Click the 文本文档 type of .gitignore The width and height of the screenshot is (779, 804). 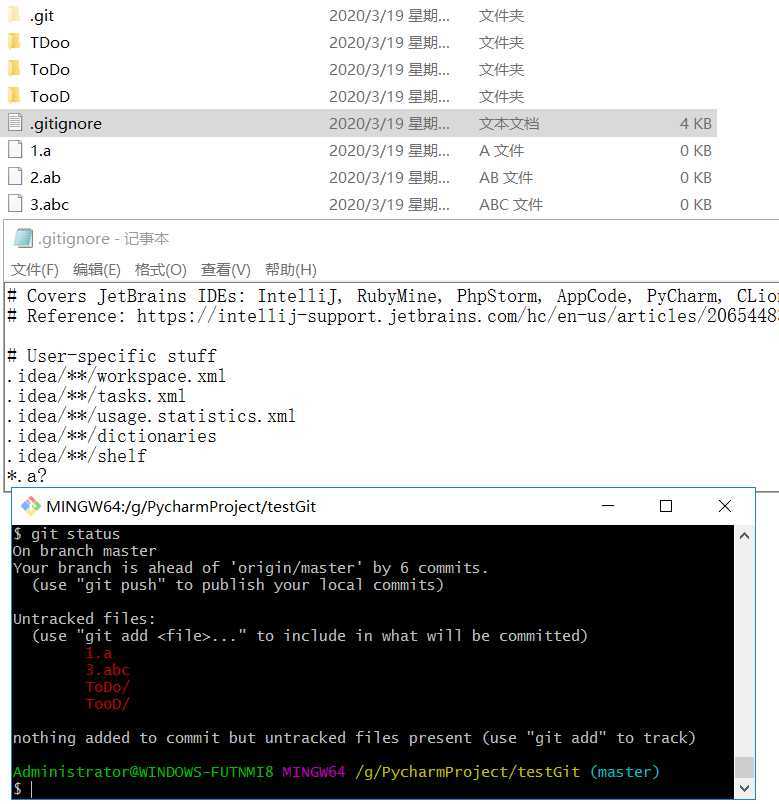509,124
